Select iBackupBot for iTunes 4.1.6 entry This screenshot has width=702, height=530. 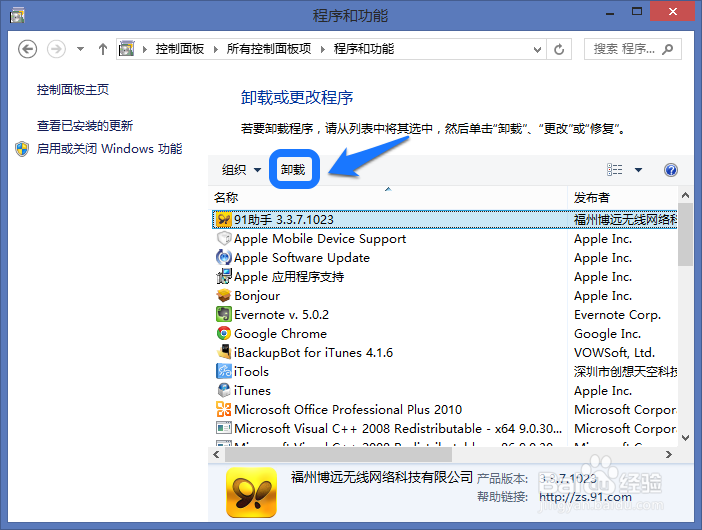(445, 353)
